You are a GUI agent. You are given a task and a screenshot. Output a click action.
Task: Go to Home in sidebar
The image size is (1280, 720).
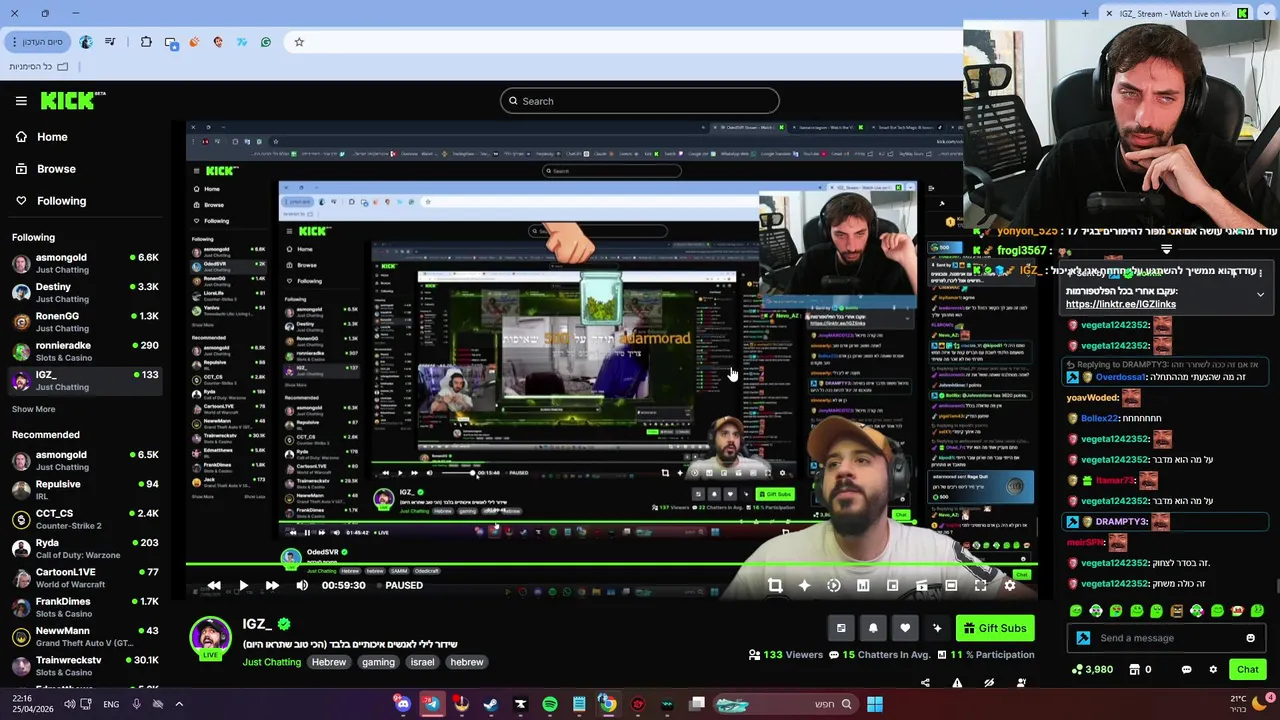point(42,137)
